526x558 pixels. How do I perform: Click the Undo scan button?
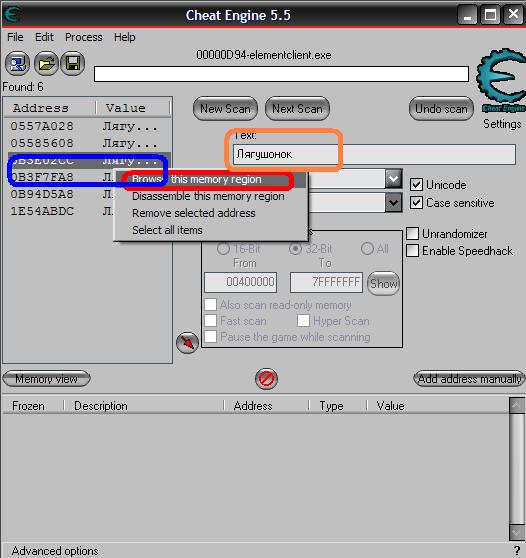(x=441, y=109)
